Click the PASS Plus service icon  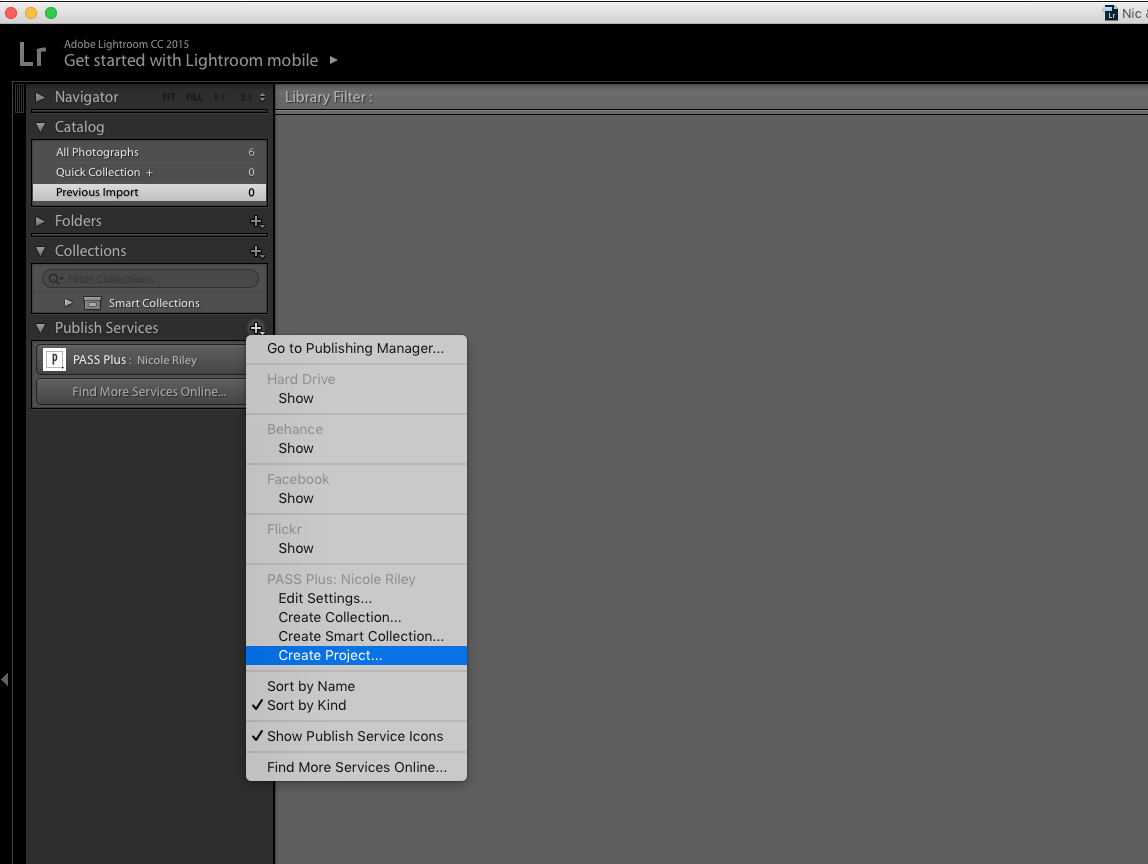pyautogui.click(x=54, y=360)
